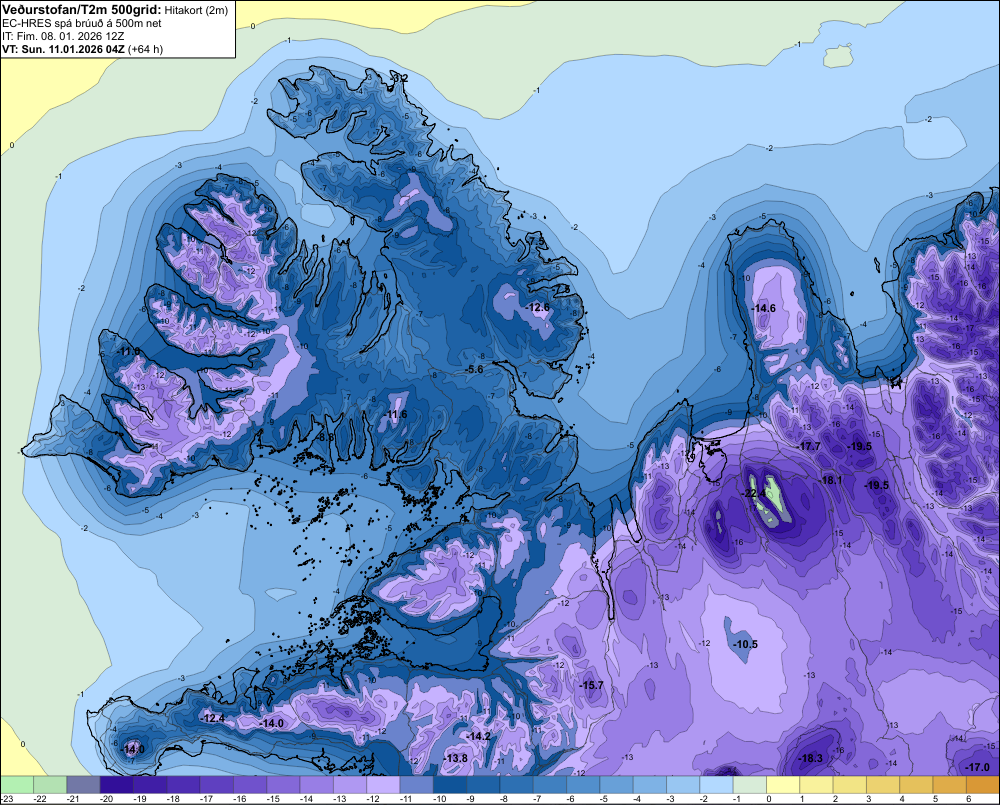Click the -17.0 temperature value
Image resolution: width=1000 pixels, height=805 pixels.
(x=978, y=767)
